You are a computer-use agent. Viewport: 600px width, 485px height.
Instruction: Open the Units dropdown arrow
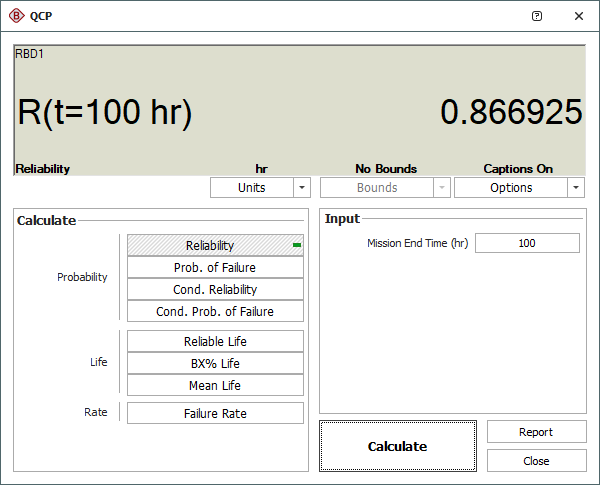tap(302, 188)
